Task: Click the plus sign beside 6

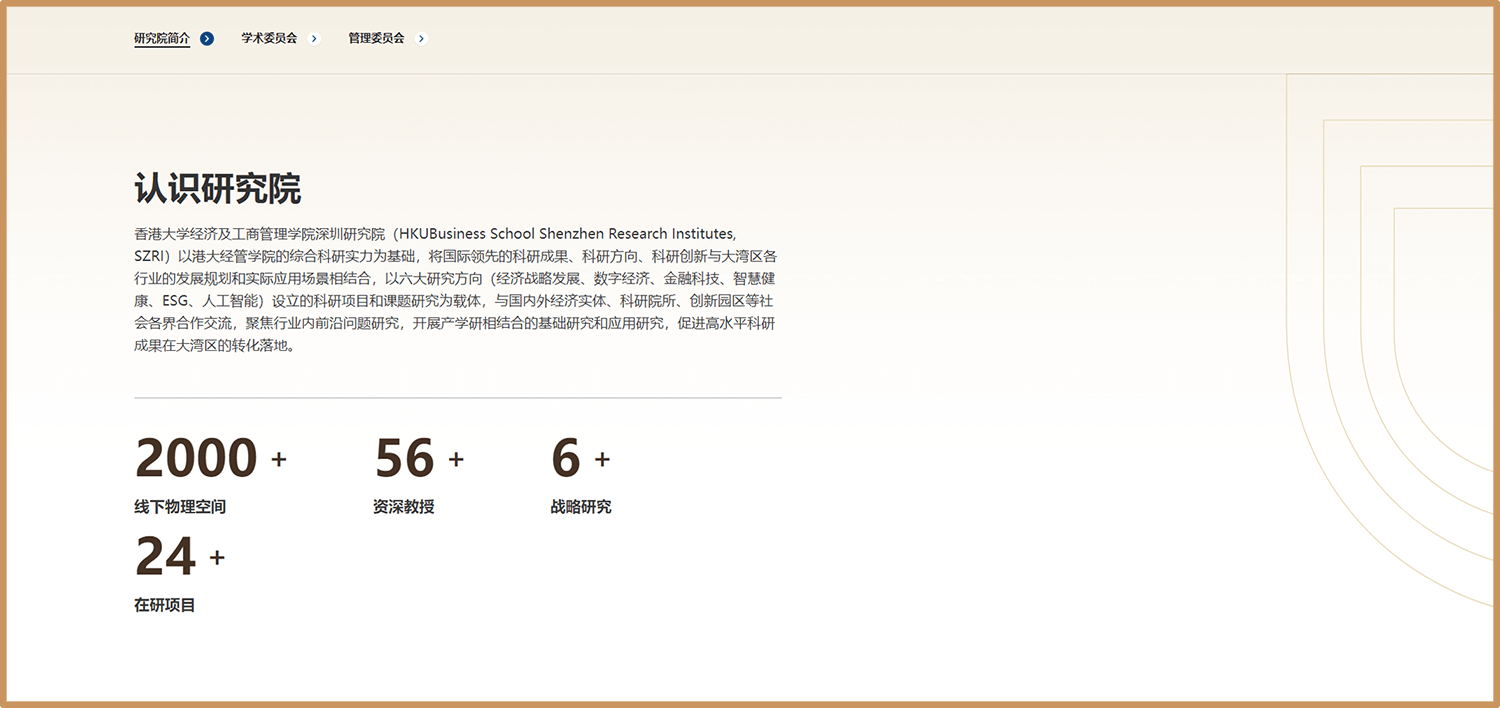Action: [x=602, y=459]
